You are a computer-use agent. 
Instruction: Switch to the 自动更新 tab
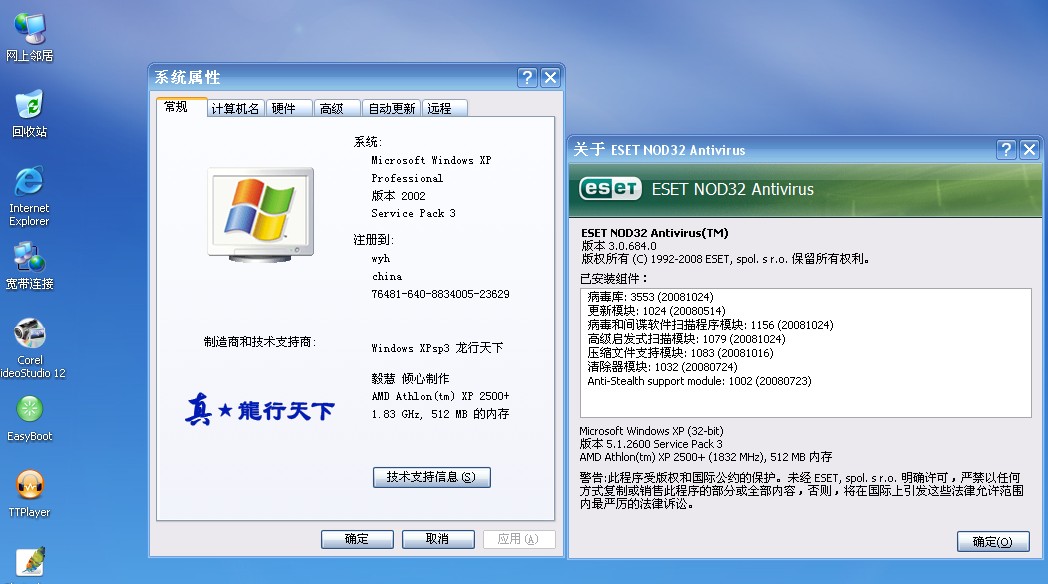click(392, 108)
